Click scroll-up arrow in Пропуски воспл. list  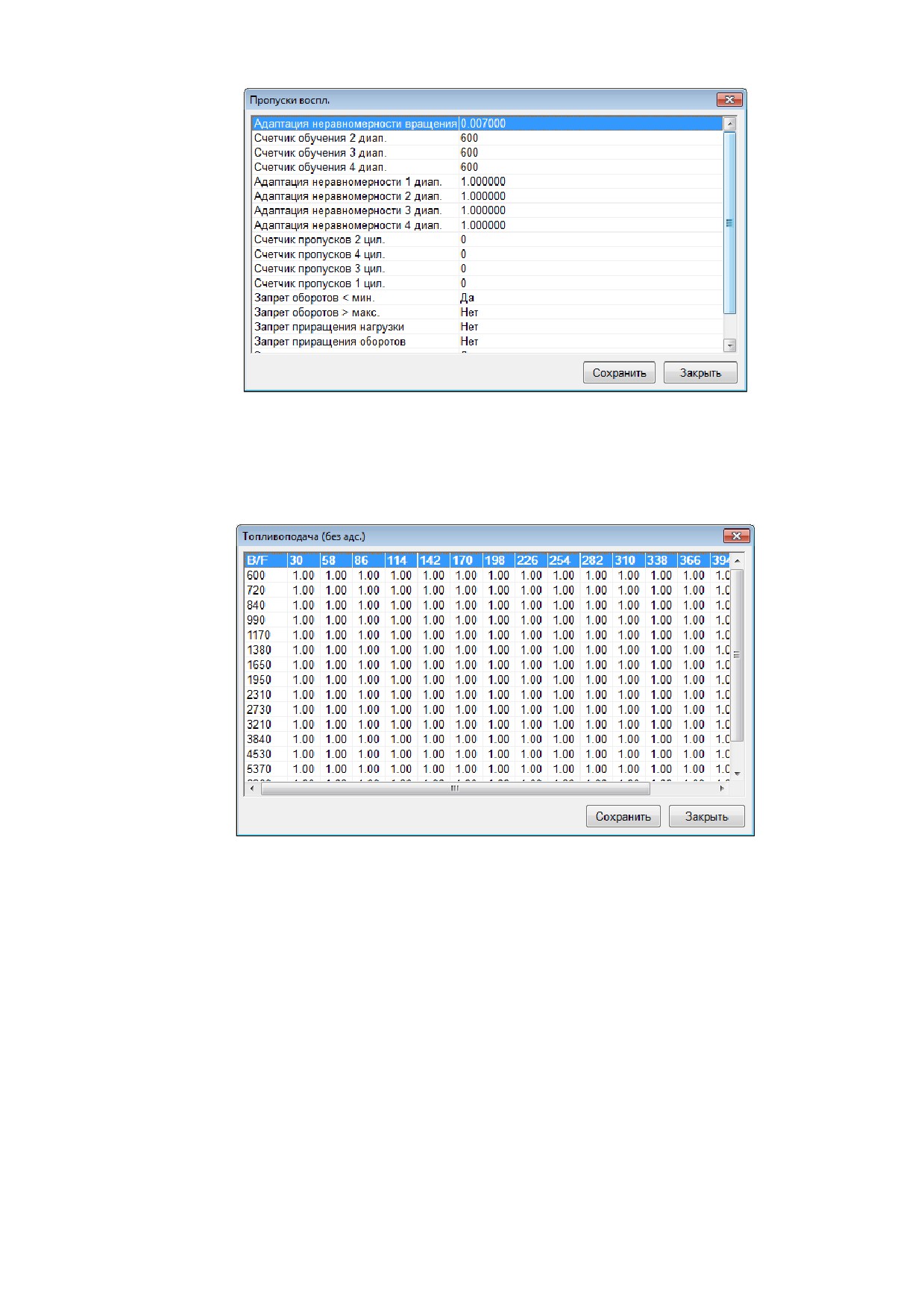pos(730,124)
